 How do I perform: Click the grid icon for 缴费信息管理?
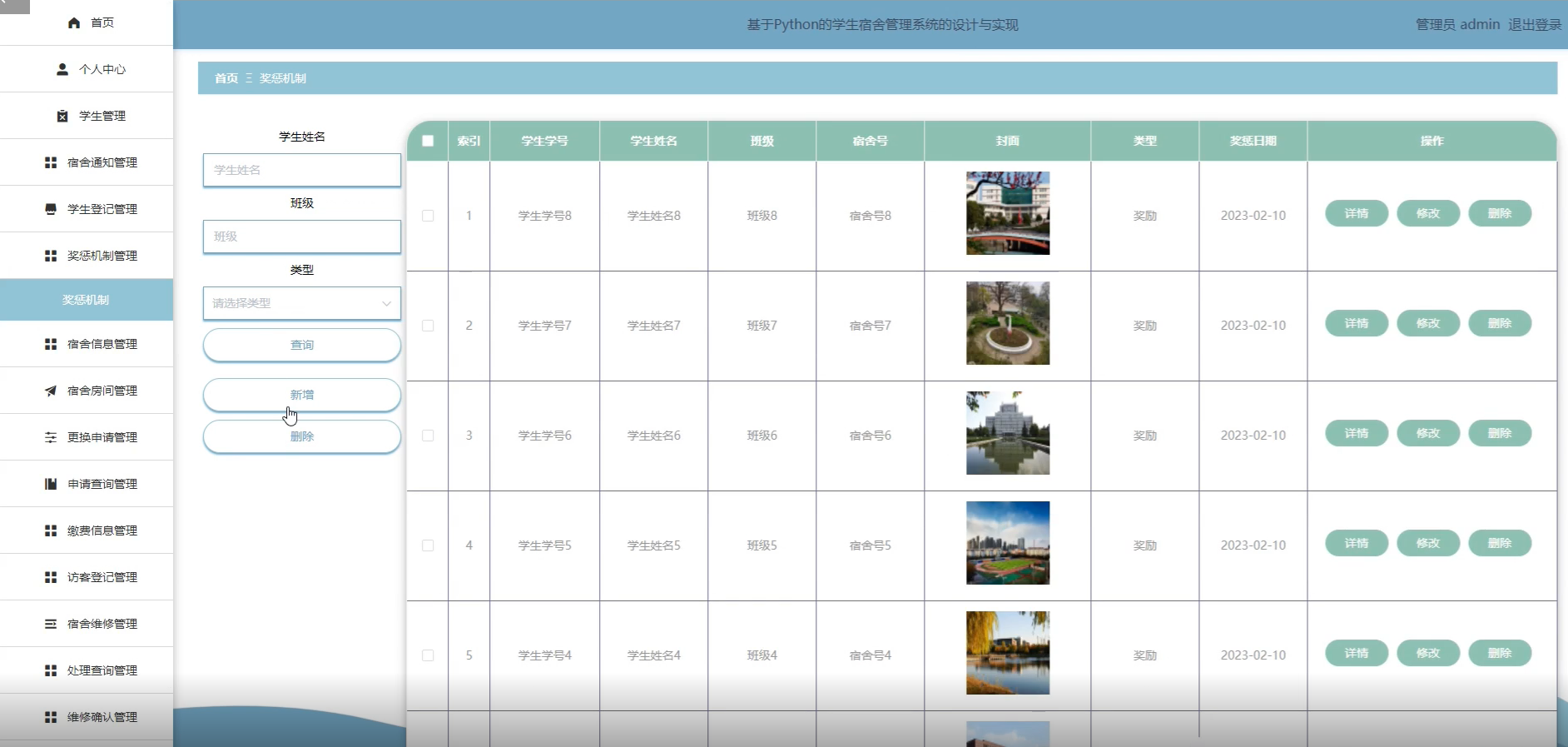click(51, 530)
